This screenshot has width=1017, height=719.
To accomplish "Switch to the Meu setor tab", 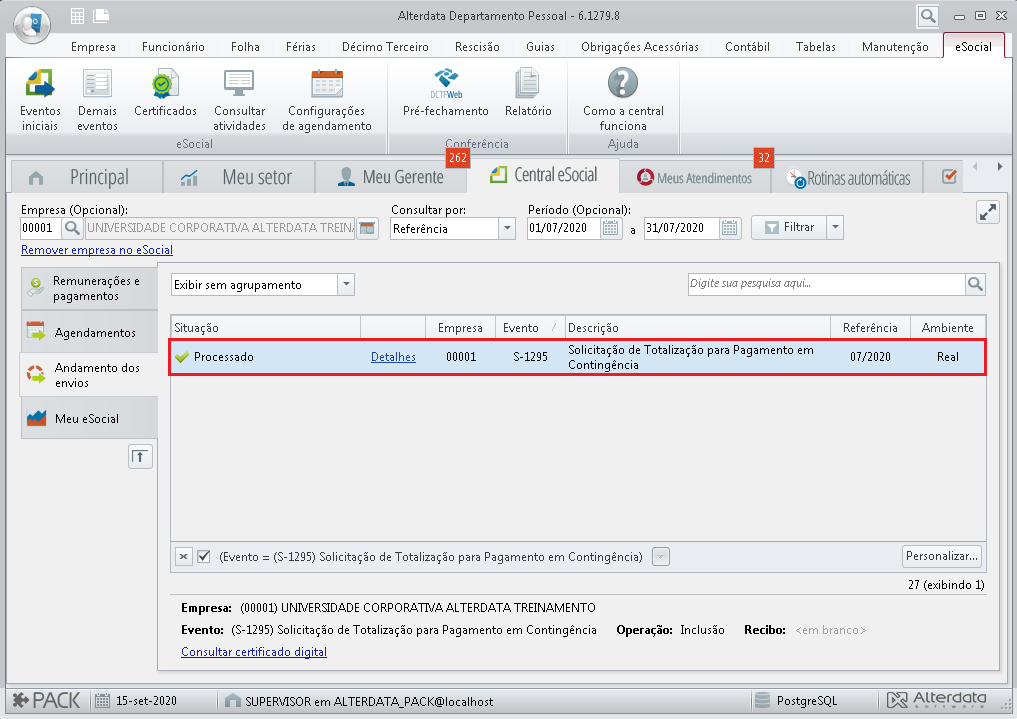I will coord(239,177).
